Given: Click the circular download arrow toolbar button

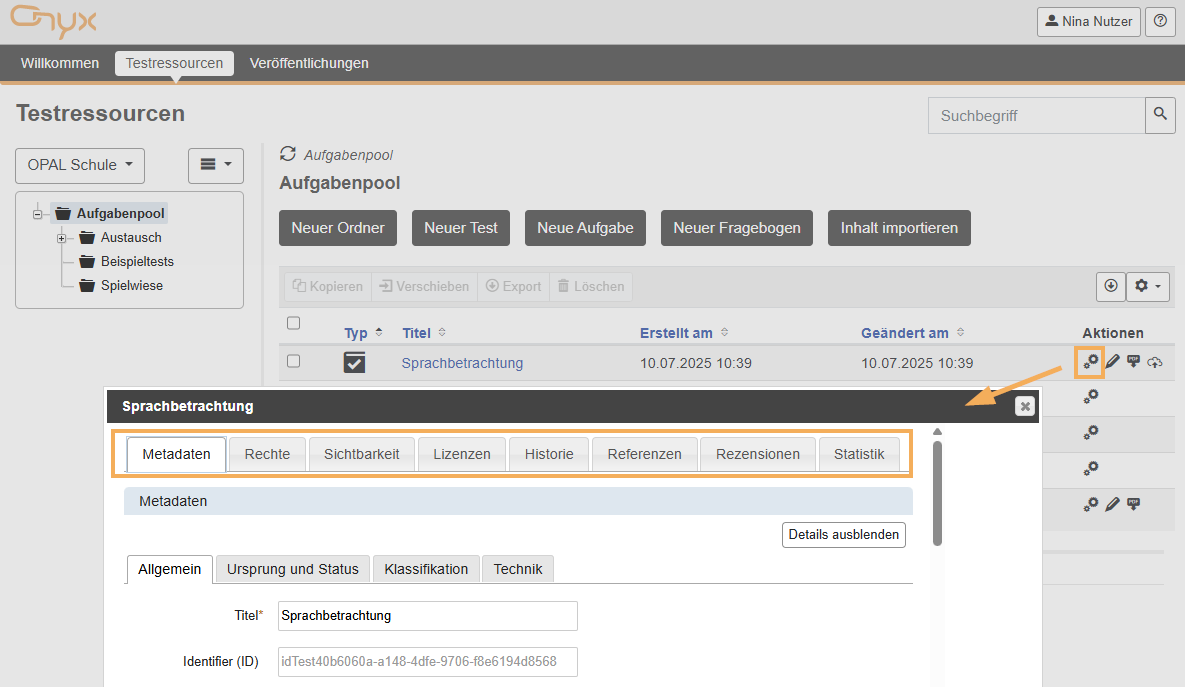Looking at the screenshot, I should tap(1110, 286).
